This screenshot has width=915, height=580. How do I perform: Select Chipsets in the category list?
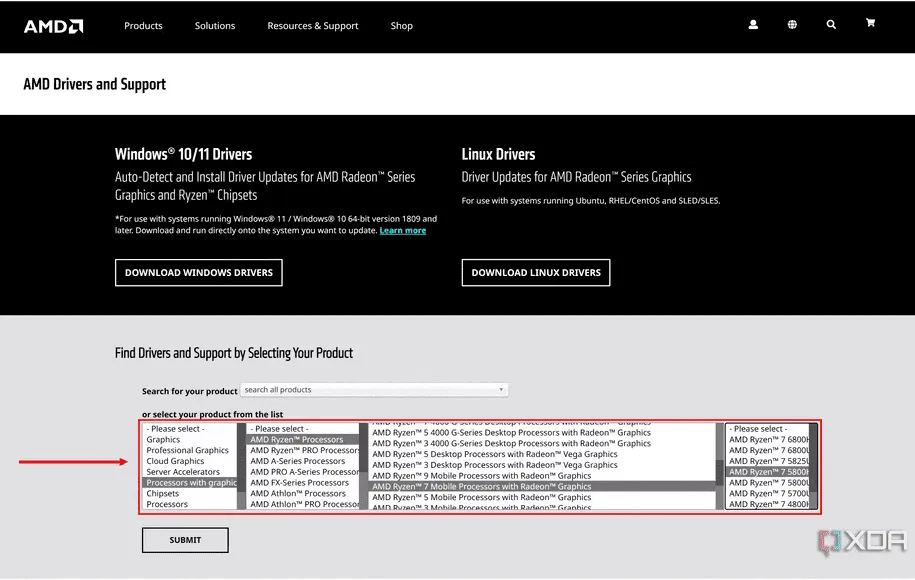(163, 494)
